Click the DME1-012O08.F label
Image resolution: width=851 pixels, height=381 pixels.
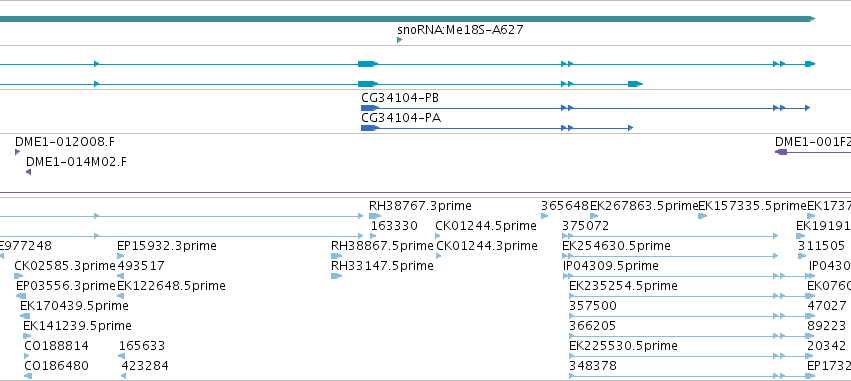65,142
